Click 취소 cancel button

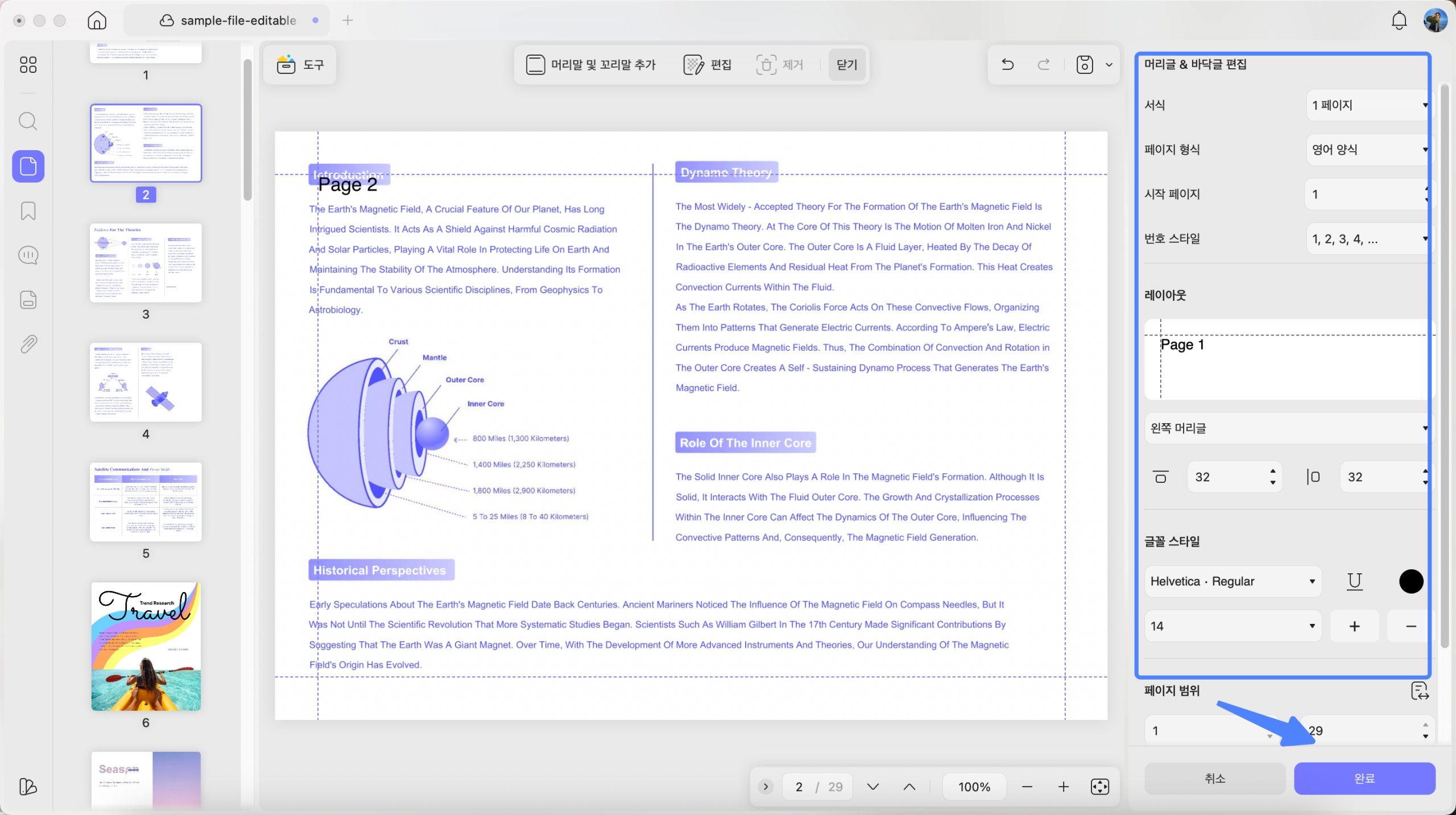1215,779
